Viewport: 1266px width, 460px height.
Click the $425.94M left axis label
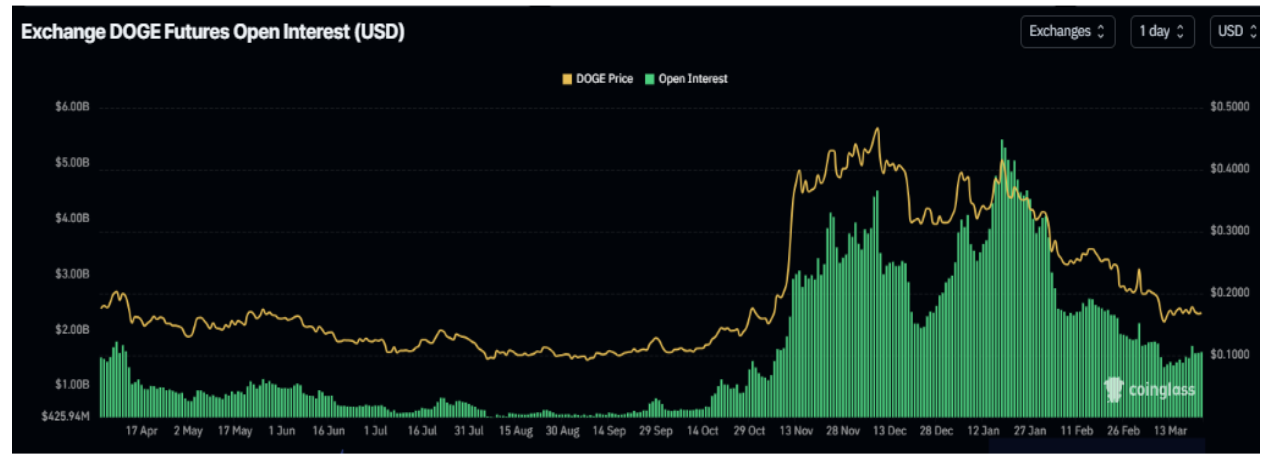(66, 414)
